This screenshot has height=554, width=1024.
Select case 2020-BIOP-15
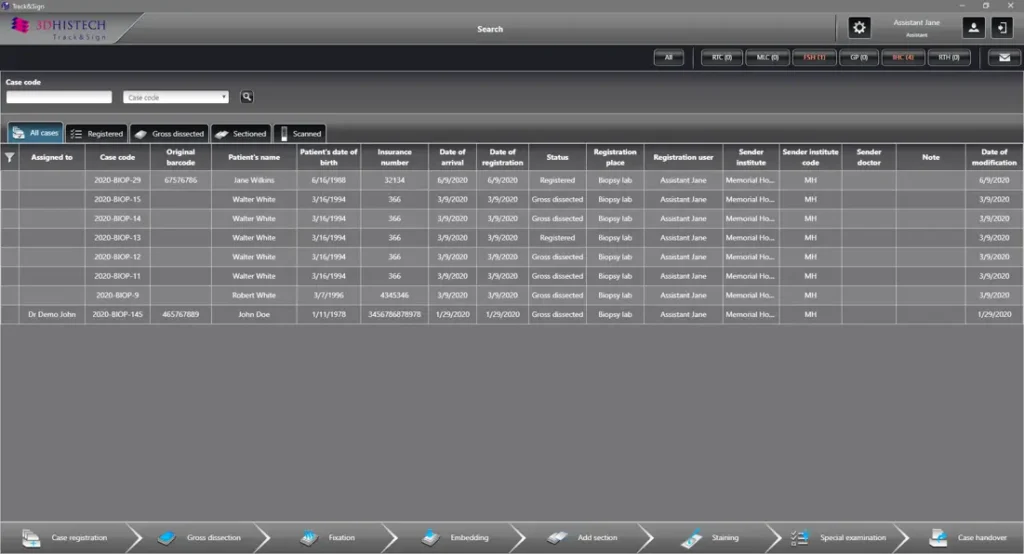pos(118,199)
